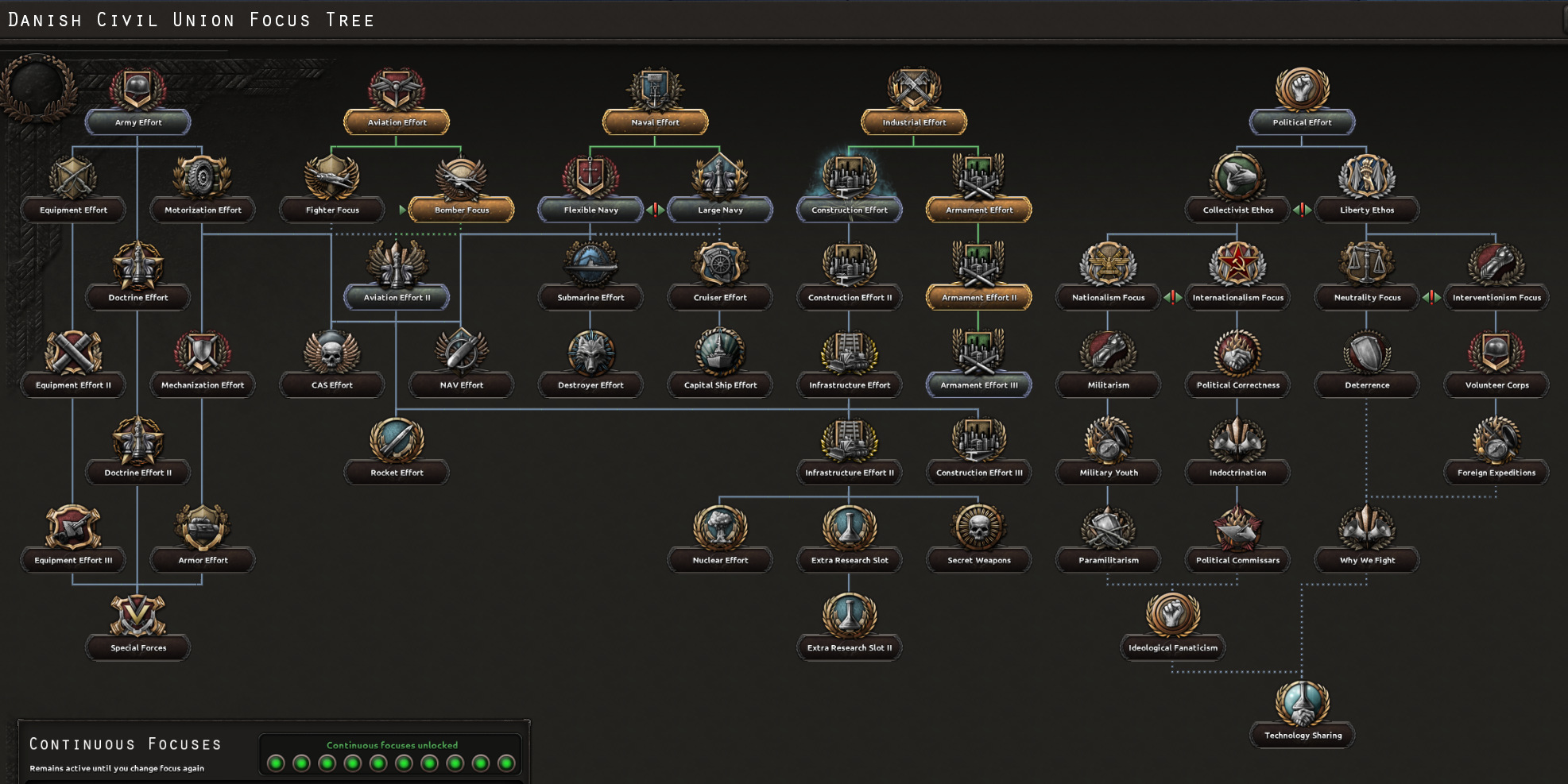Click the Internationalism Focus label button
Screen dimensions: 1568x784
1237,297
